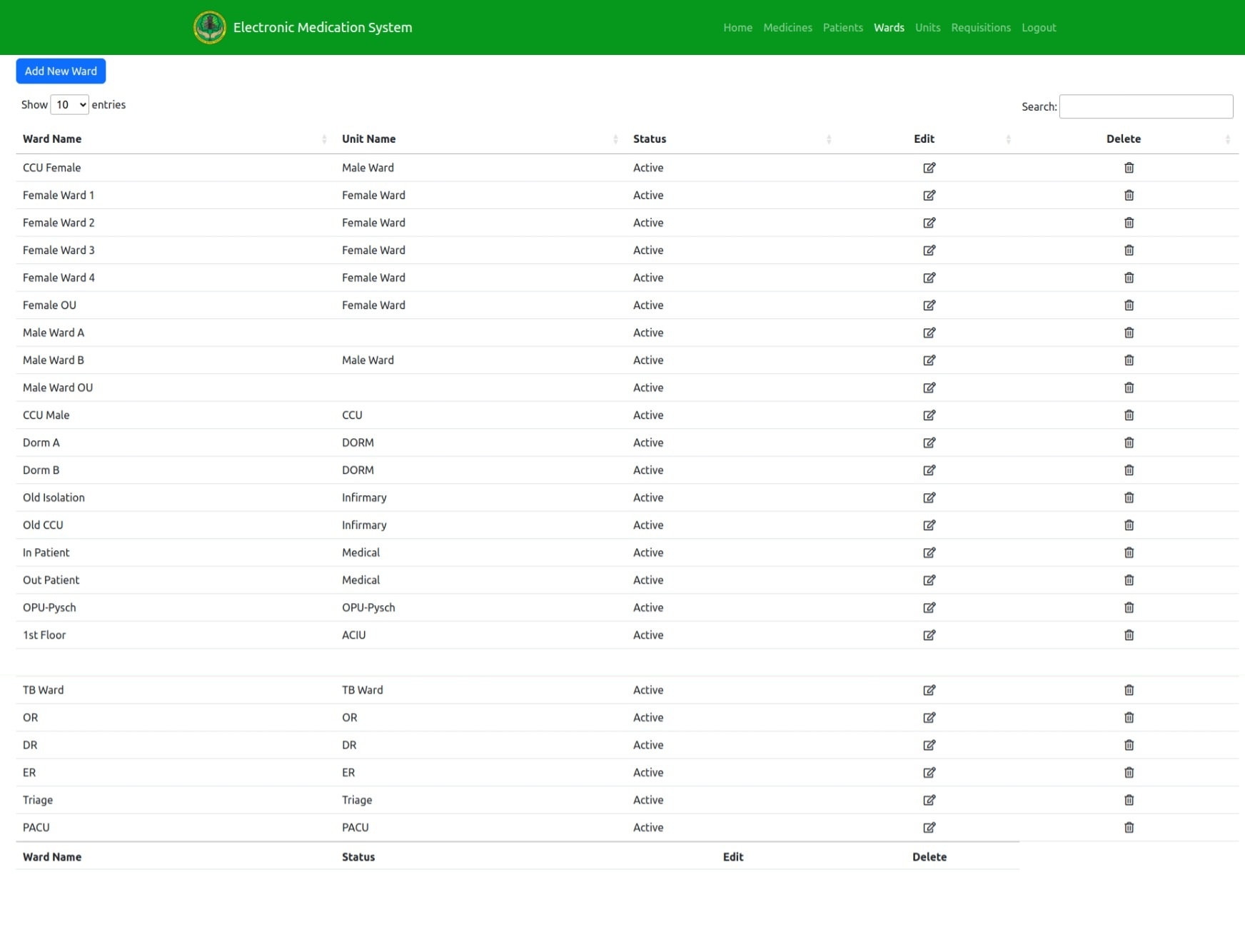This screenshot has height=952, width=1245.
Task: Open edit for Old Isolation ward
Action: coord(929,497)
